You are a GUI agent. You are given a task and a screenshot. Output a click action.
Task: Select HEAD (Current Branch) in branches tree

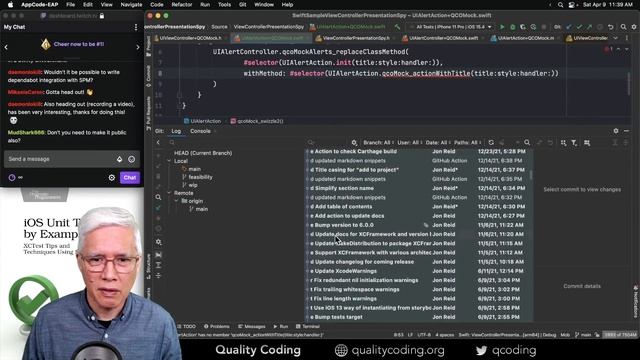203,153
